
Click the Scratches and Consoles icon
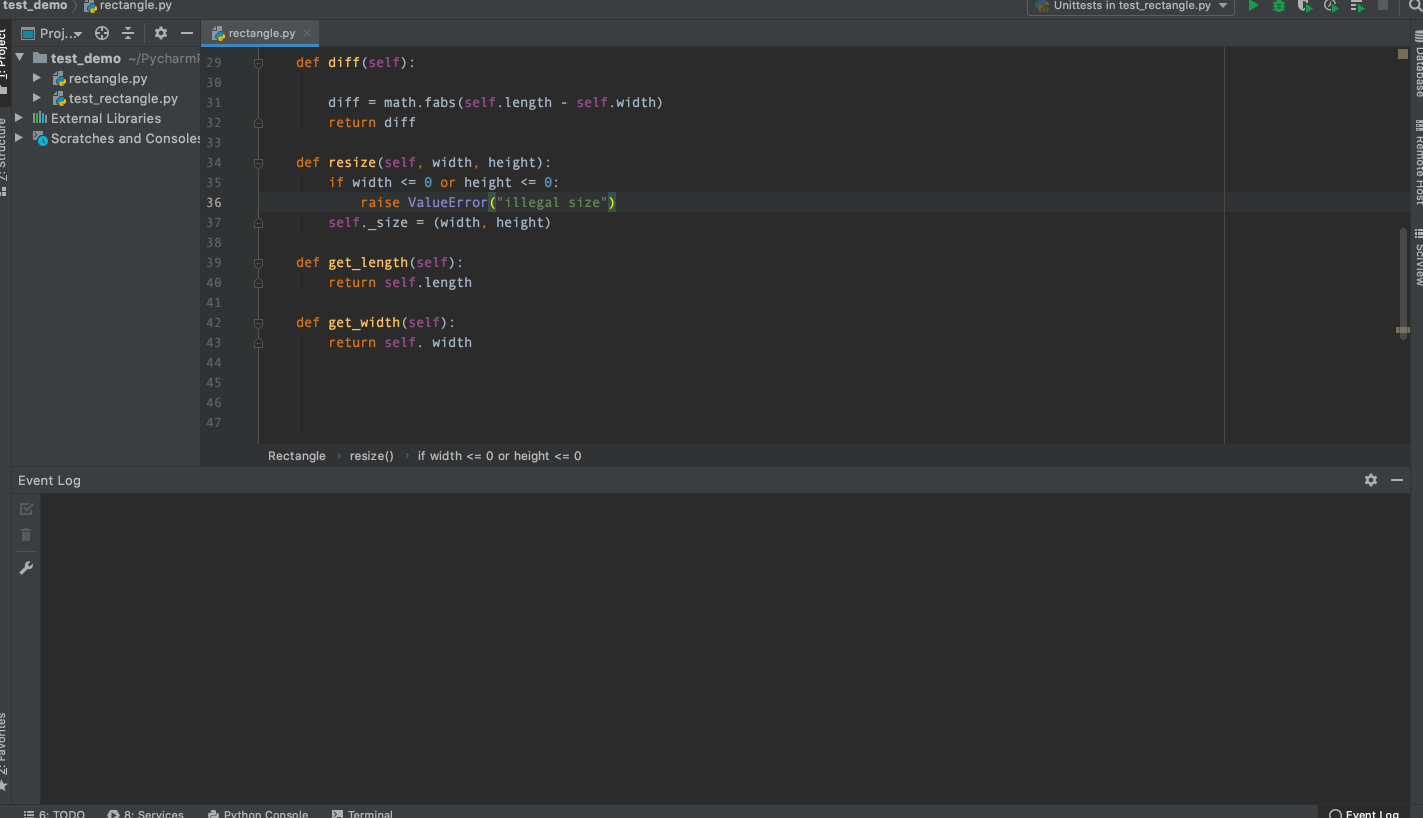(x=40, y=138)
